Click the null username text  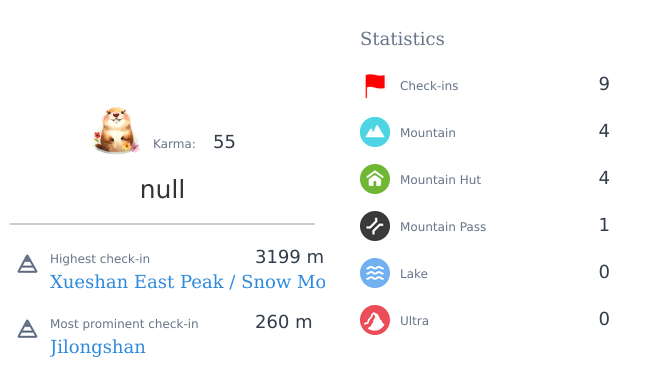click(162, 190)
